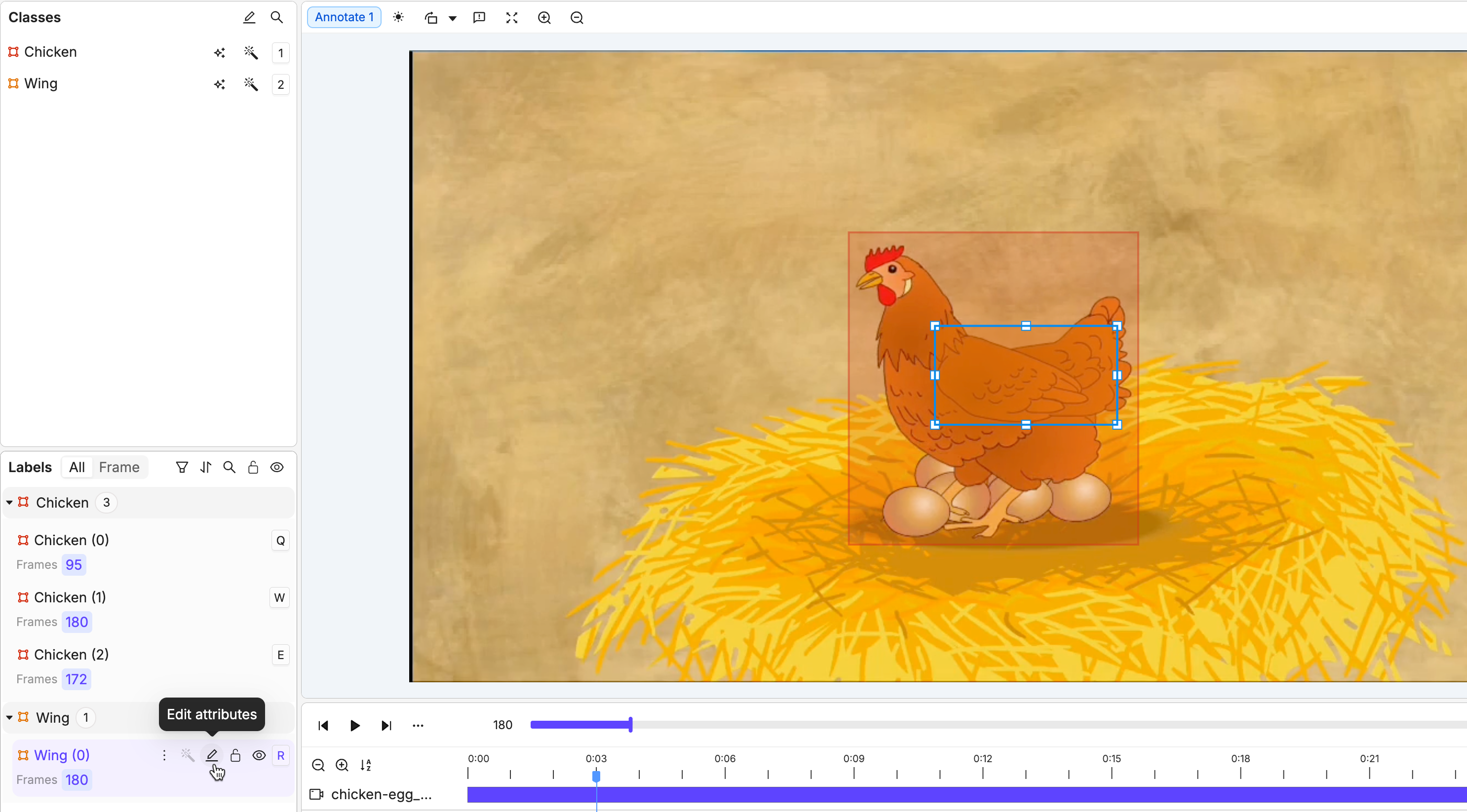The height and width of the screenshot is (812, 1467).
Task: Click the Annotate 1 button
Action: tap(344, 18)
